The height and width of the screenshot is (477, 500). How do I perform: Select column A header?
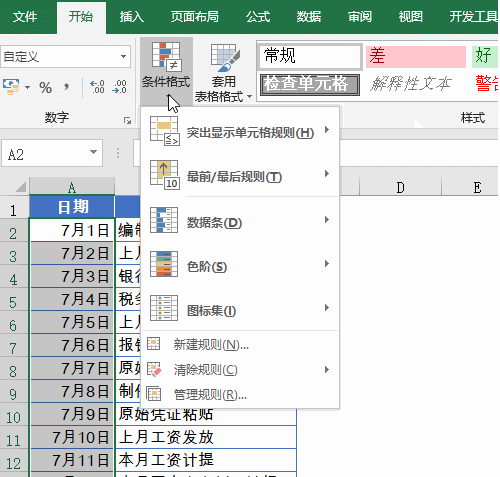(x=72, y=187)
